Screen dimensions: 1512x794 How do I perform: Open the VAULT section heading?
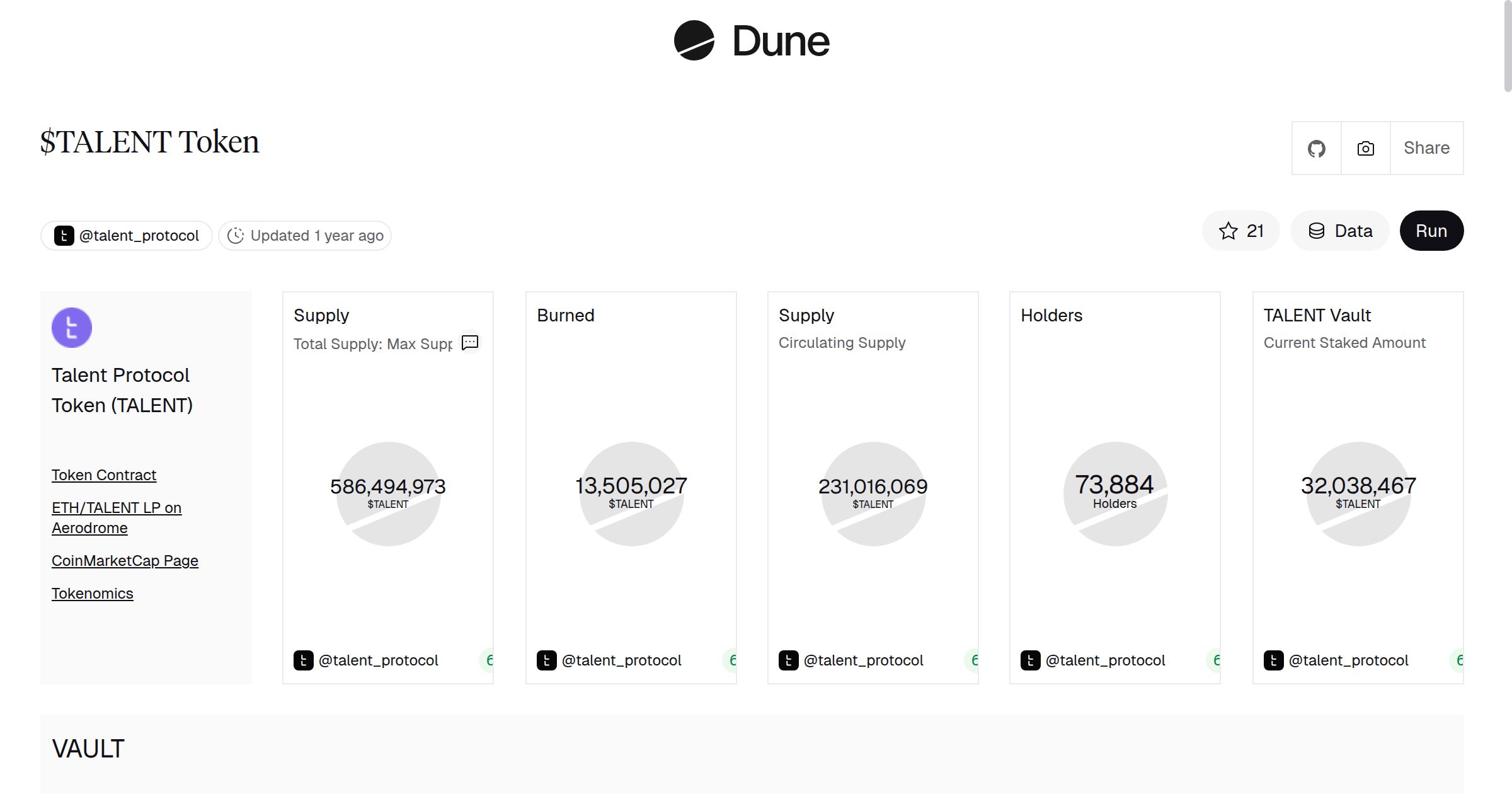tap(89, 749)
